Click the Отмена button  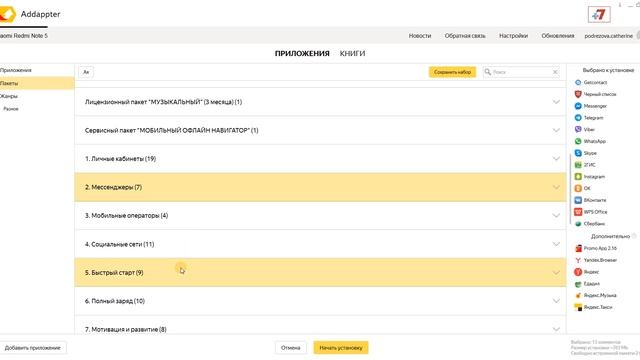[291, 348]
